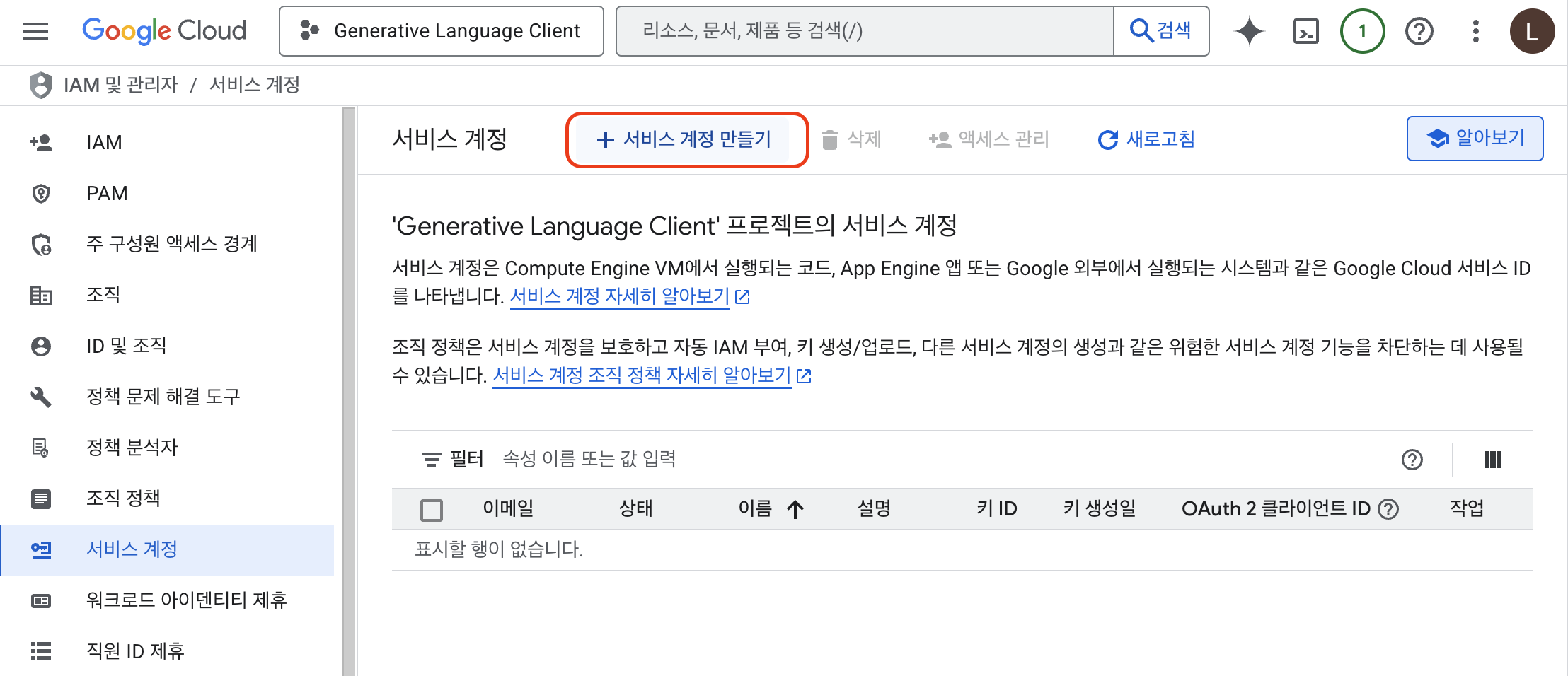Open the Generative Language Client project picker
The height and width of the screenshot is (676, 1568).
[x=442, y=31]
